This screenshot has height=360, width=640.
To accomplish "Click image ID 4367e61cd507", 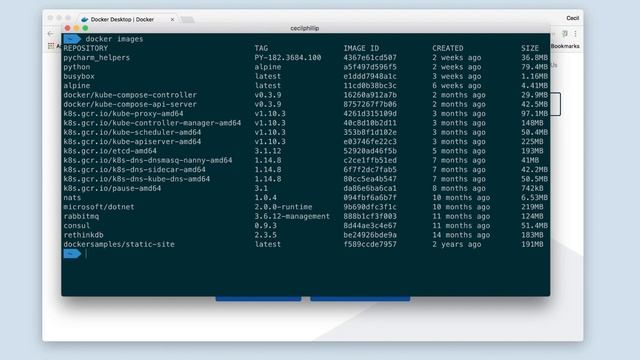I will (370, 58).
